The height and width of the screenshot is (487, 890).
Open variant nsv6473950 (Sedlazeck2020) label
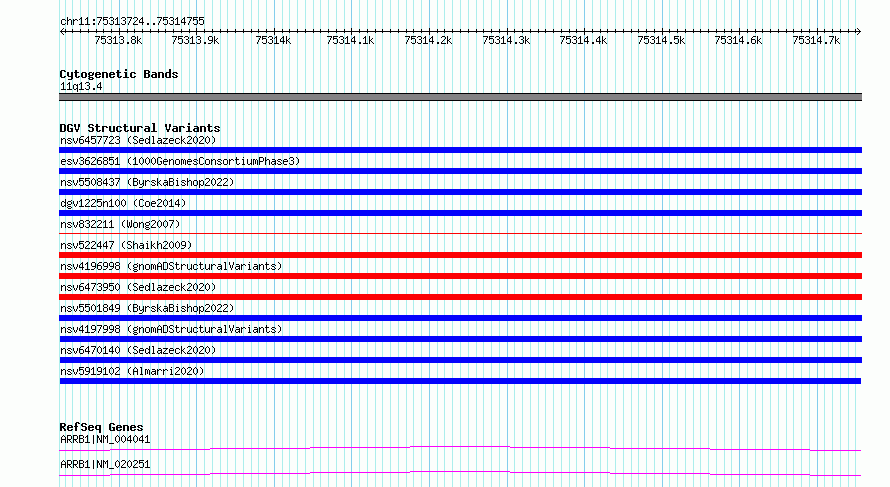138,287
